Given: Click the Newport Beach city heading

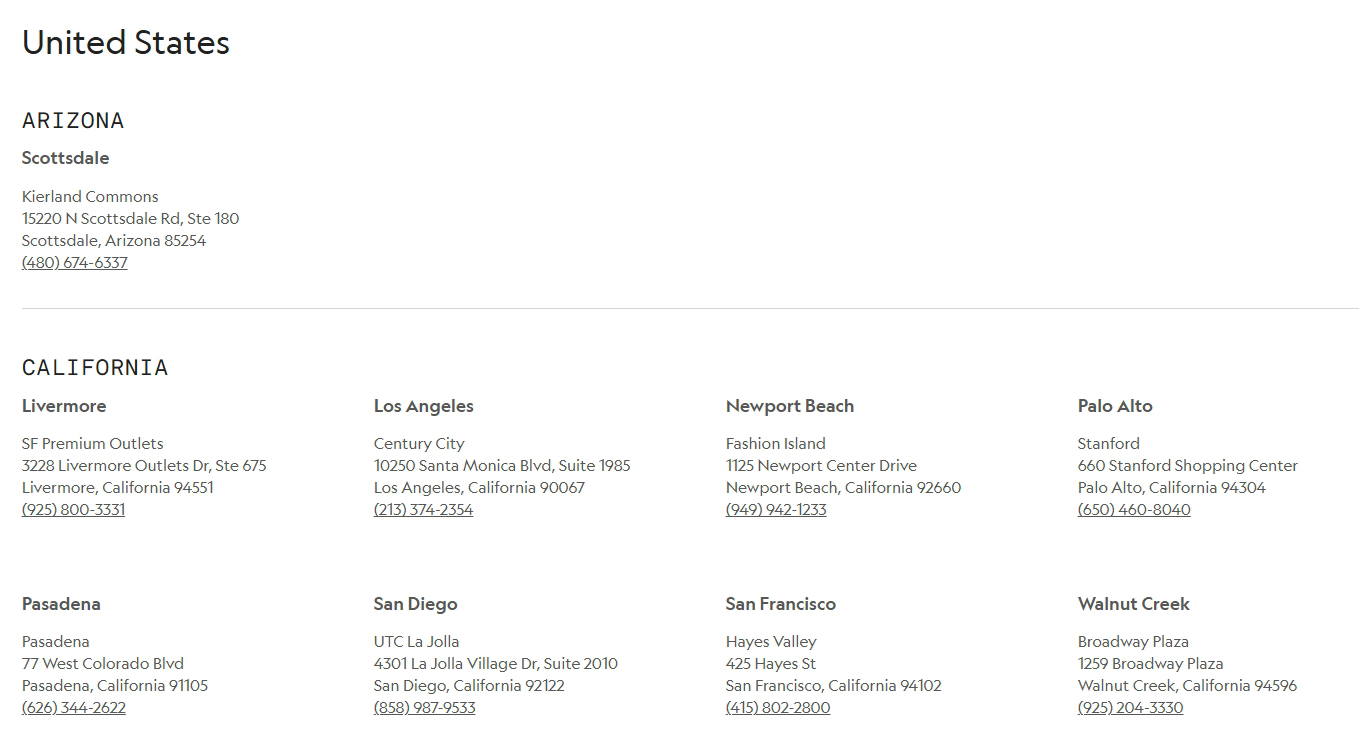Looking at the screenshot, I should coord(790,406).
